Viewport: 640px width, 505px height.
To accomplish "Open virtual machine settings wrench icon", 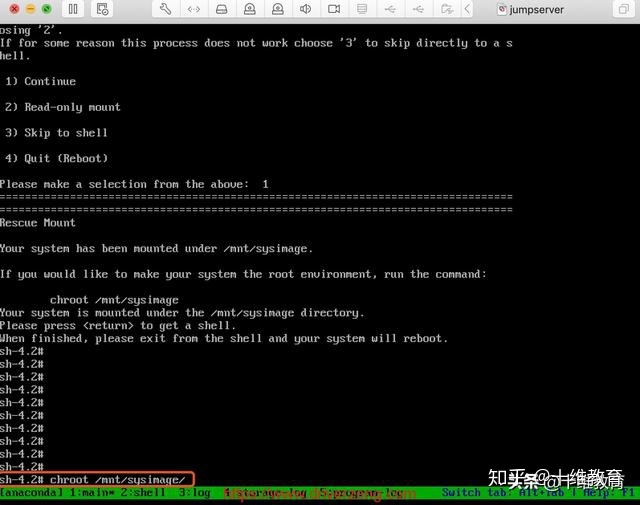I will pyautogui.click(x=165, y=9).
